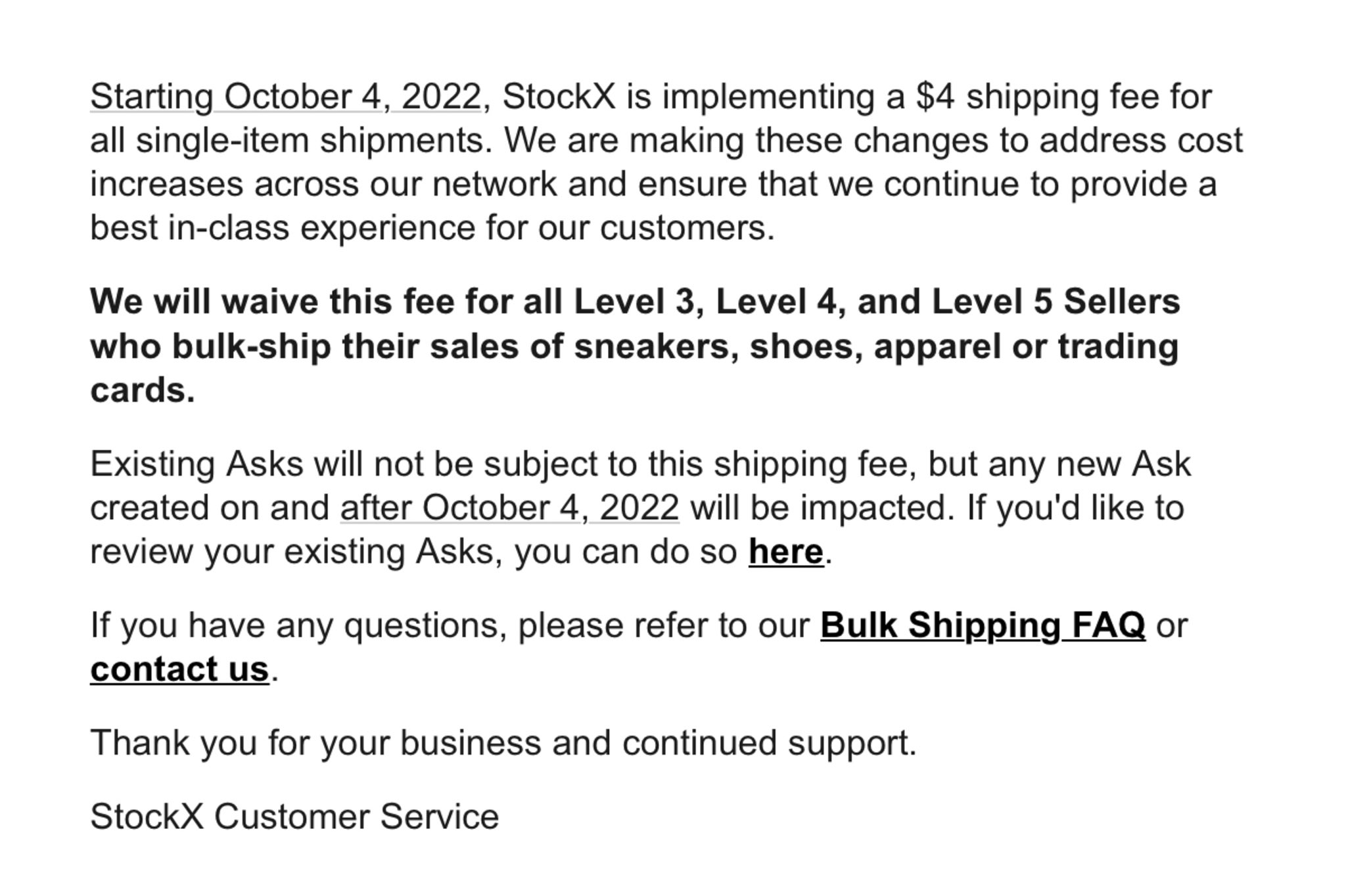Click the phrase 'increases across our network'
Image resolution: width=1346 pixels, height=896 pixels.
(323, 184)
